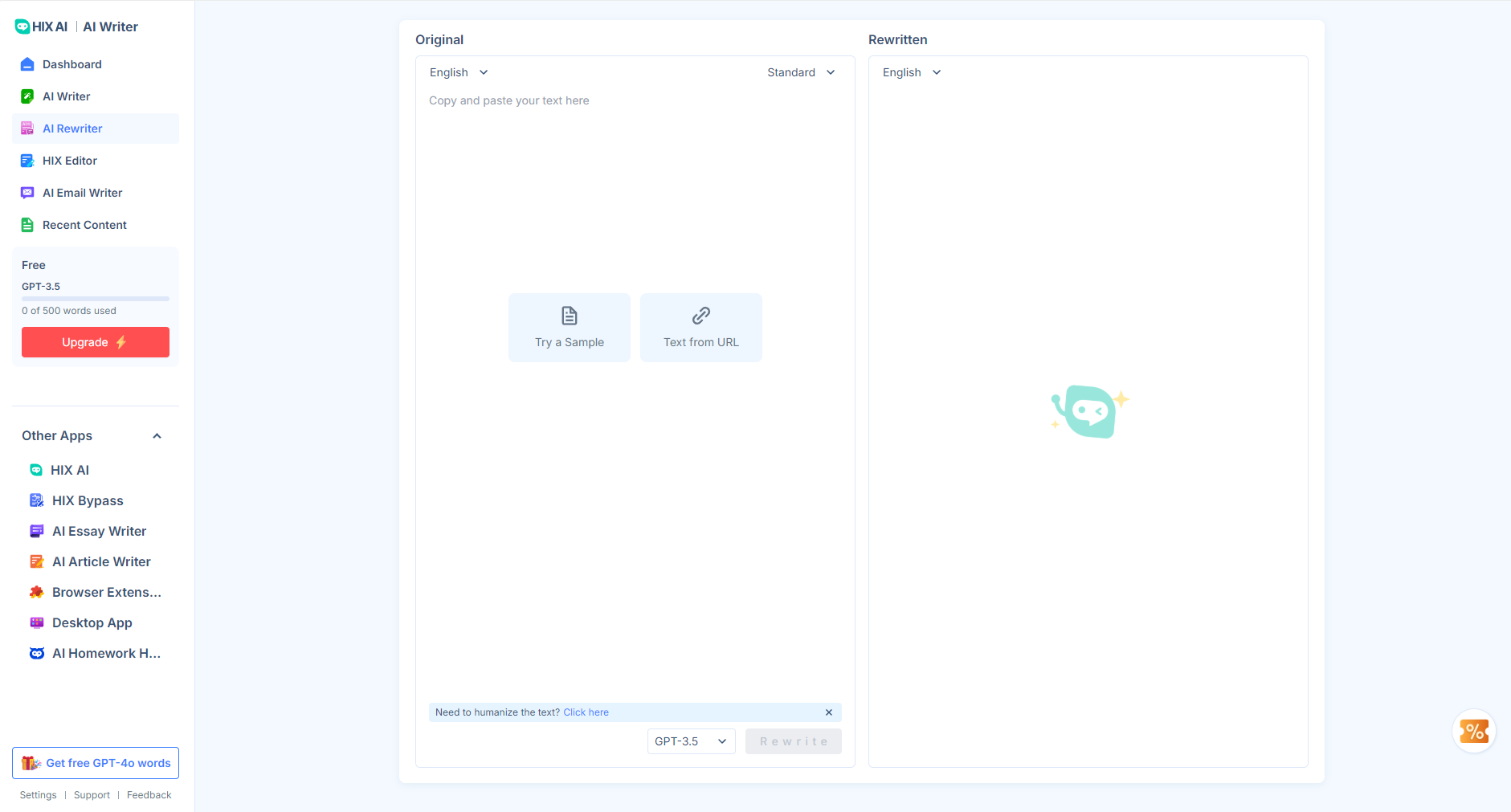Click the Desktop App icon
The image size is (1511, 812).
click(x=37, y=622)
